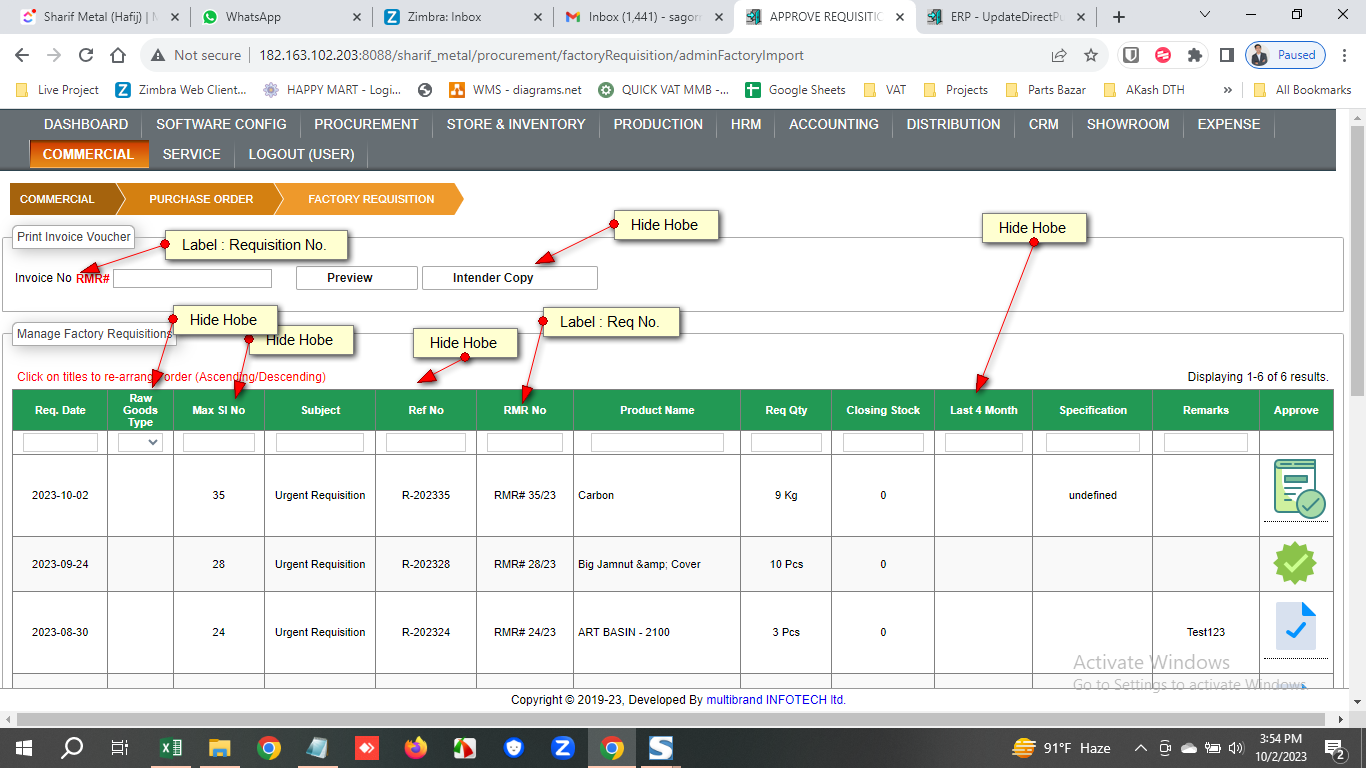Click the approve icon for Carbon row

(x=1297, y=490)
